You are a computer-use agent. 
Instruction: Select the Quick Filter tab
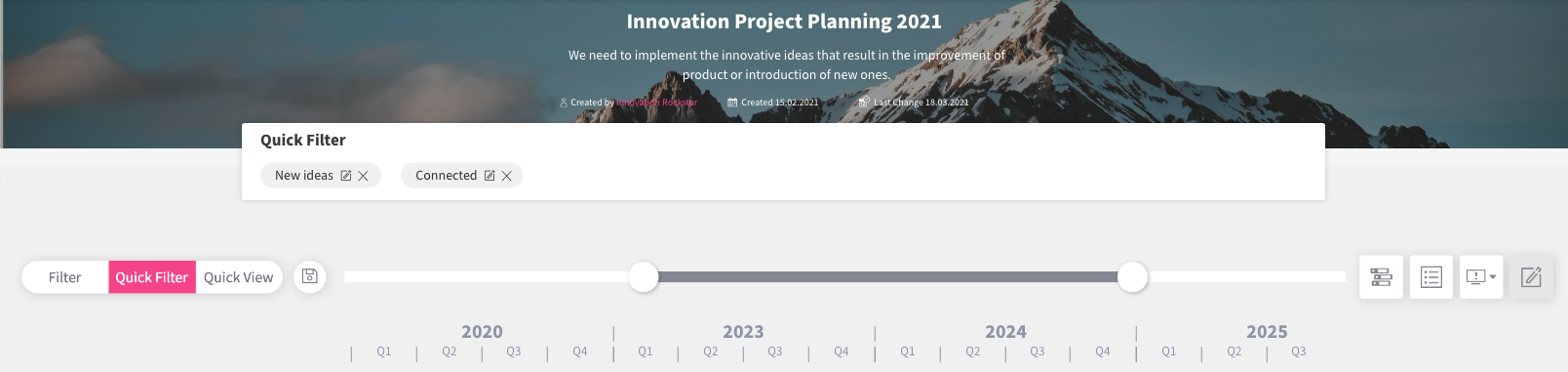(x=152, y=277)
